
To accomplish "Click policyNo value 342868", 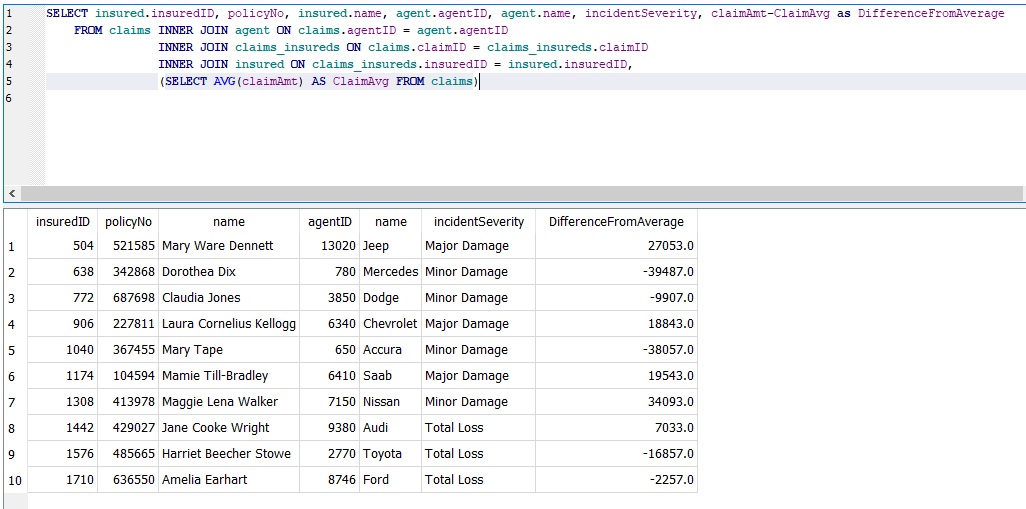I will 128,272.
